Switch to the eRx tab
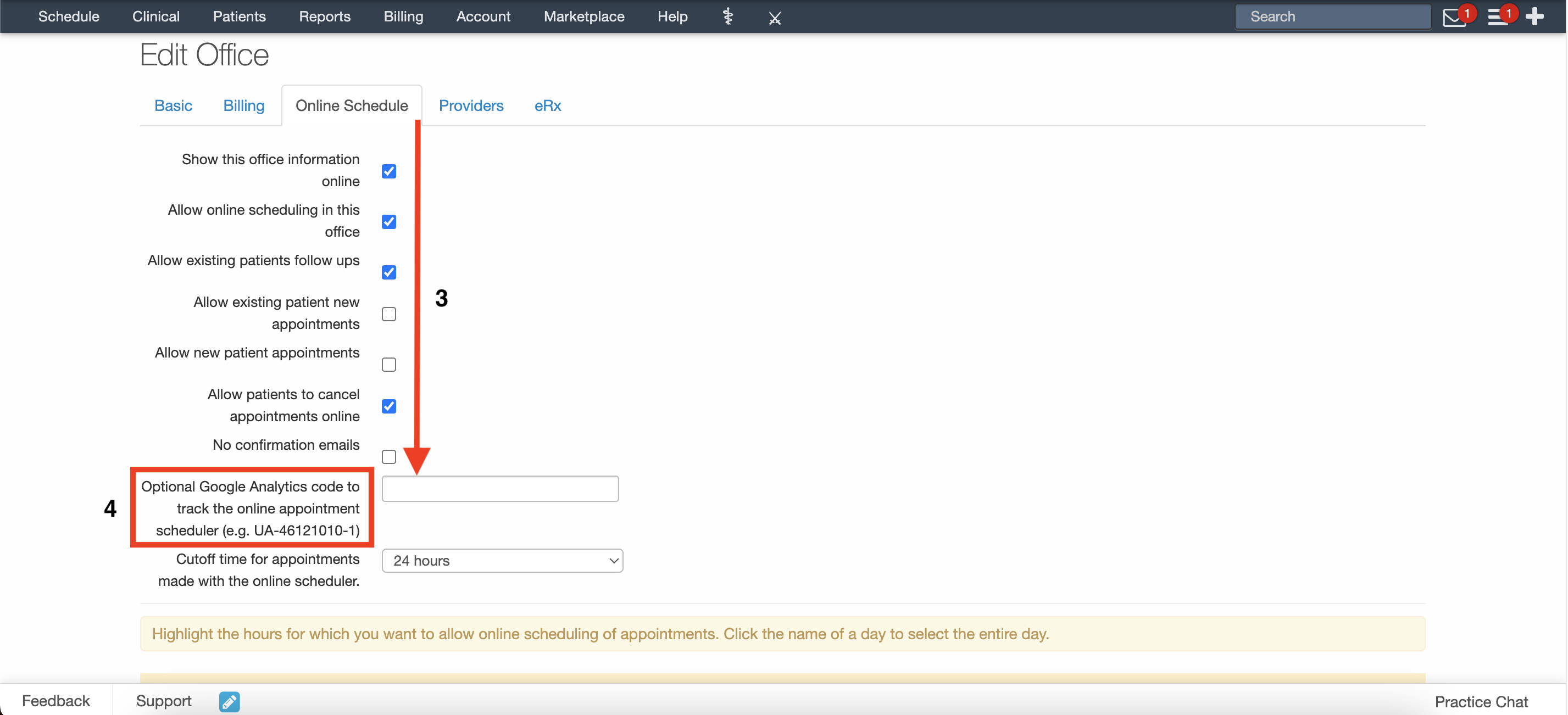This screenshot has height=715, width=1568. coord(547,105)
